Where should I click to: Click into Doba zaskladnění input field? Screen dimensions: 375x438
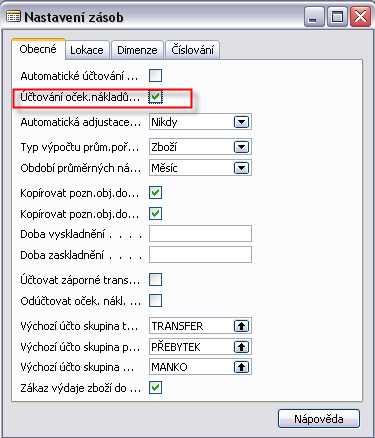tap(200, 255)
